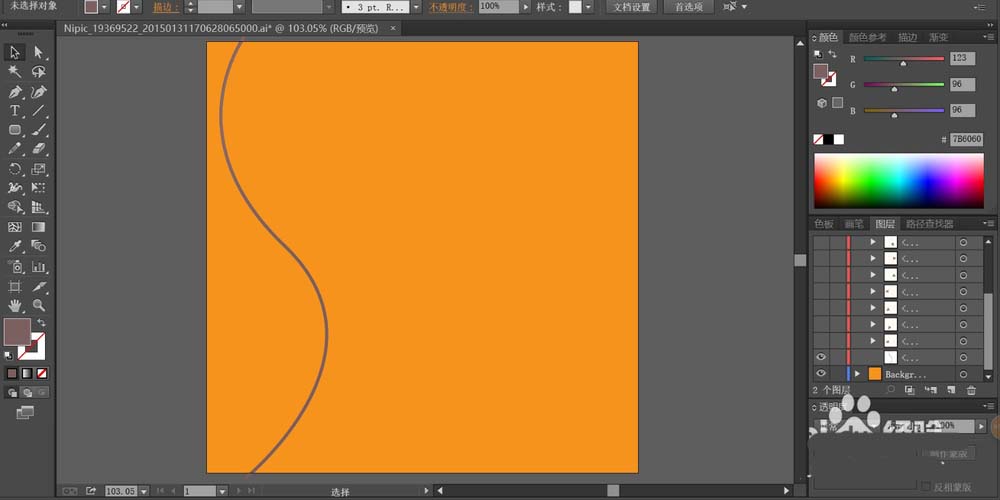
Task: Open Layers panel flyout menu
Action: 989,224
